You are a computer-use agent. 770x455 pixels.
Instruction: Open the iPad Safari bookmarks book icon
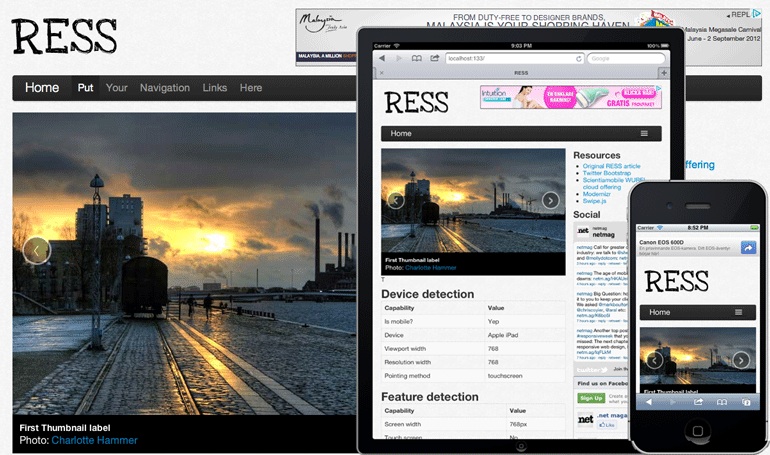coord(416,58)
